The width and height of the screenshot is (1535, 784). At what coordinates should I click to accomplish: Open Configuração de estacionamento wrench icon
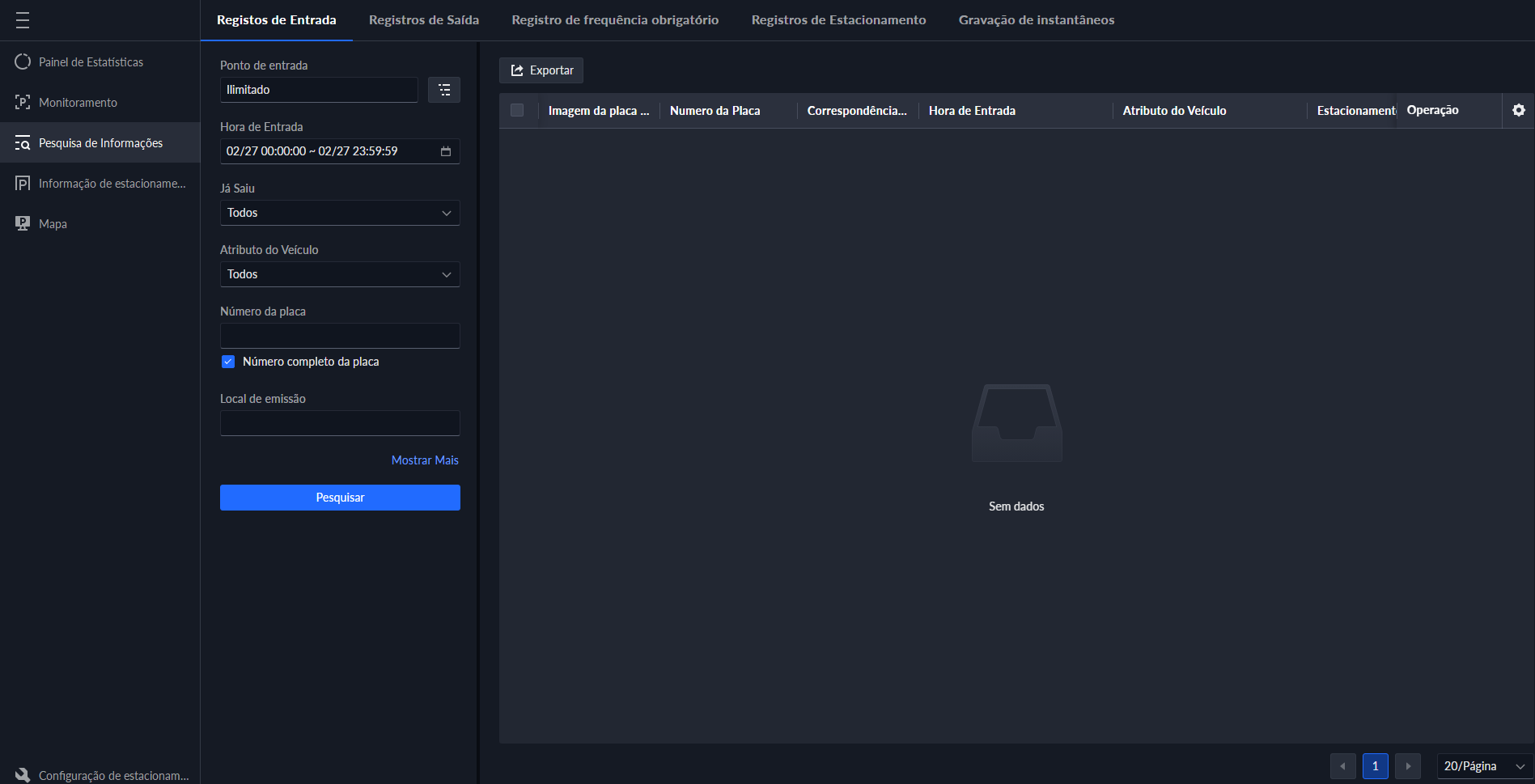(23, 774)
